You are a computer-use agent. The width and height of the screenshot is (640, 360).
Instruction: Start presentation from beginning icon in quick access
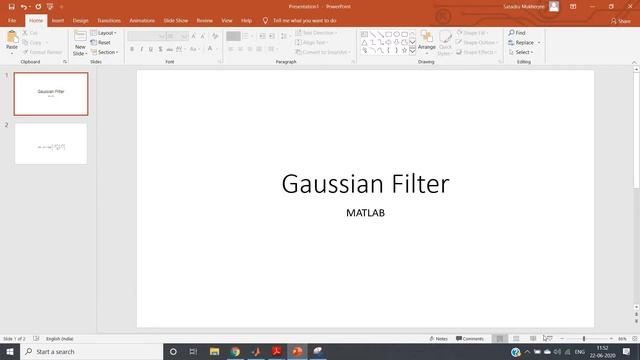click(x=50, y=7)
